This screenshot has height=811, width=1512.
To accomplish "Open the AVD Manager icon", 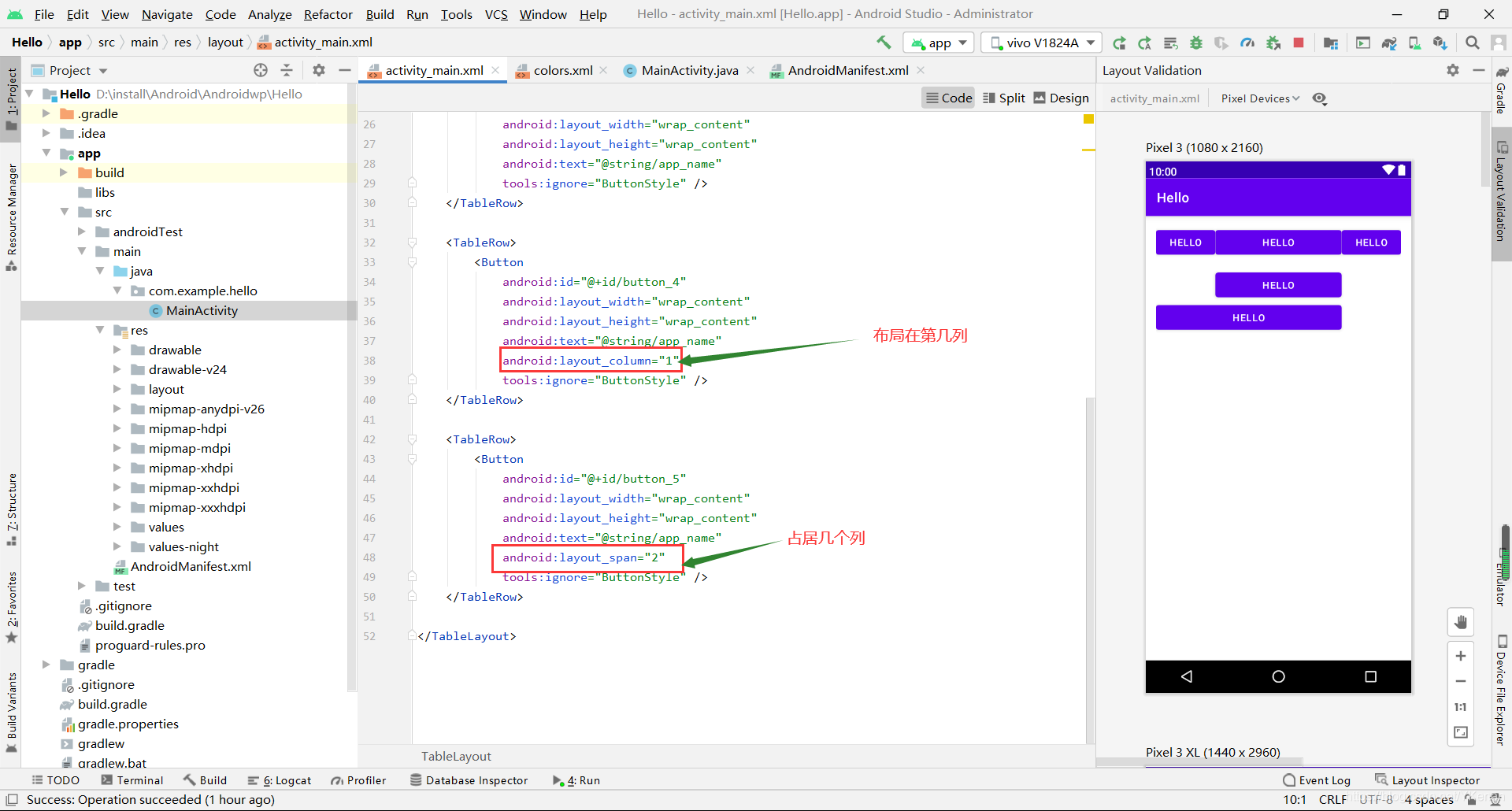I will 1414,43.
